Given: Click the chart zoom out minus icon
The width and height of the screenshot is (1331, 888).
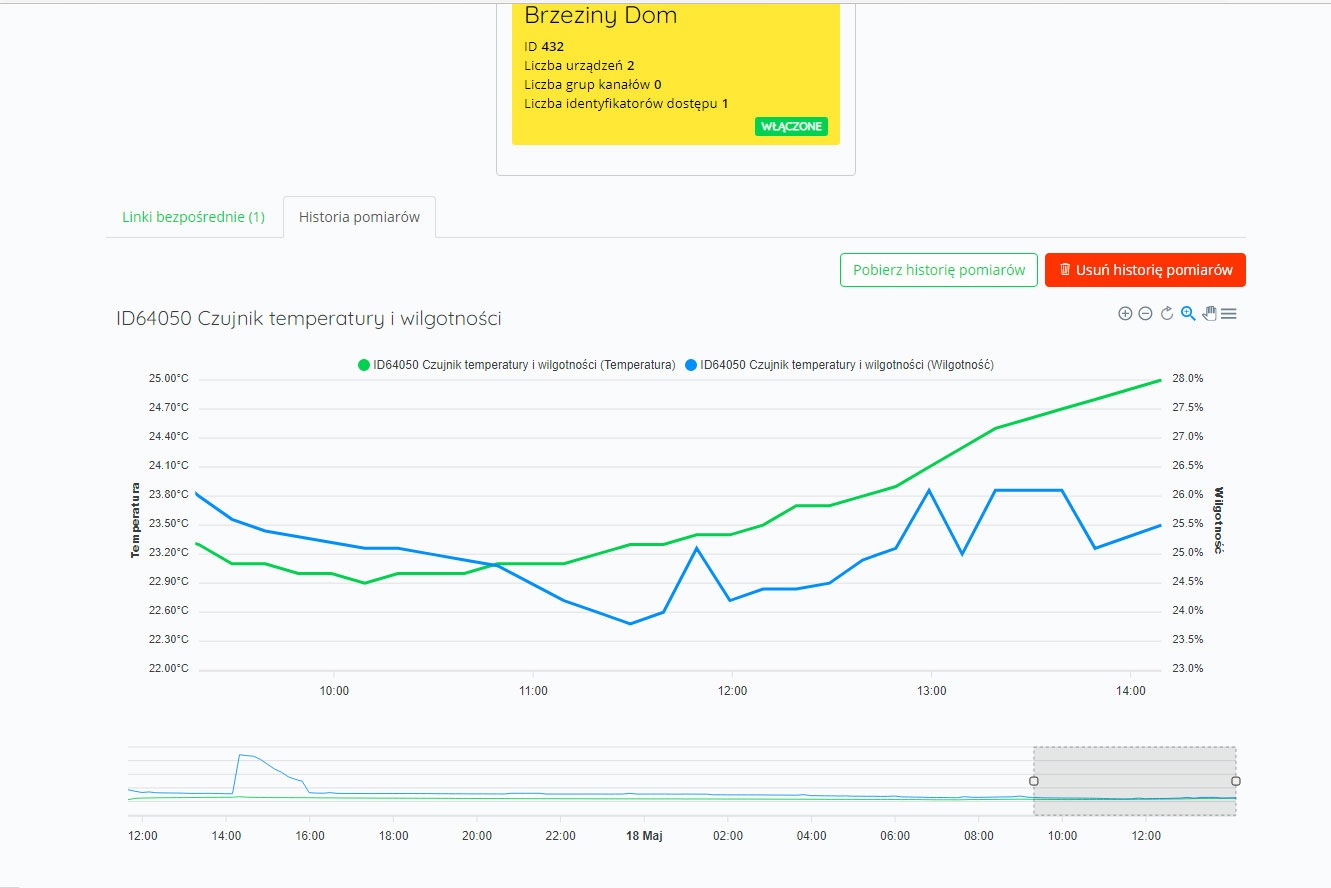Looking at the screenshot, I should (x=1146, y=314).
